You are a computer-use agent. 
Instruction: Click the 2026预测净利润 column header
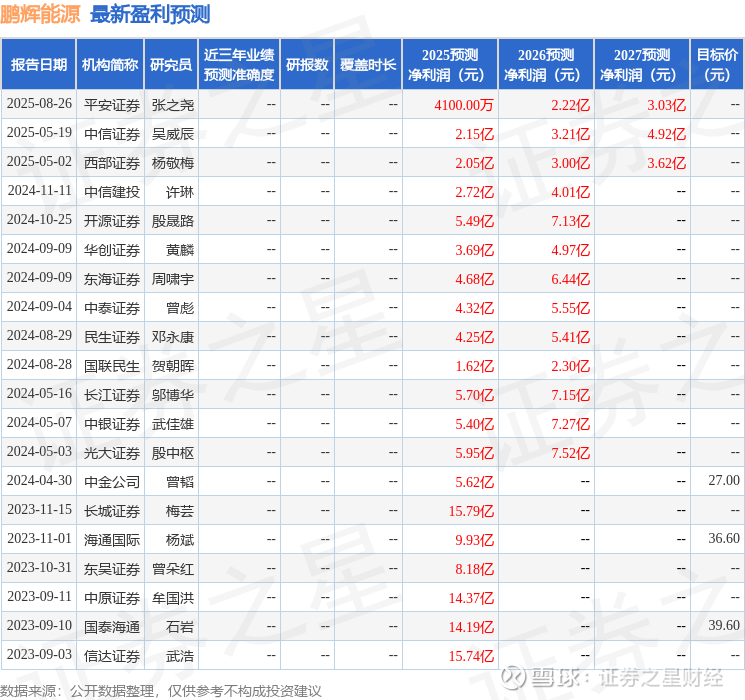pyautogui.click(x=546, y=65)
